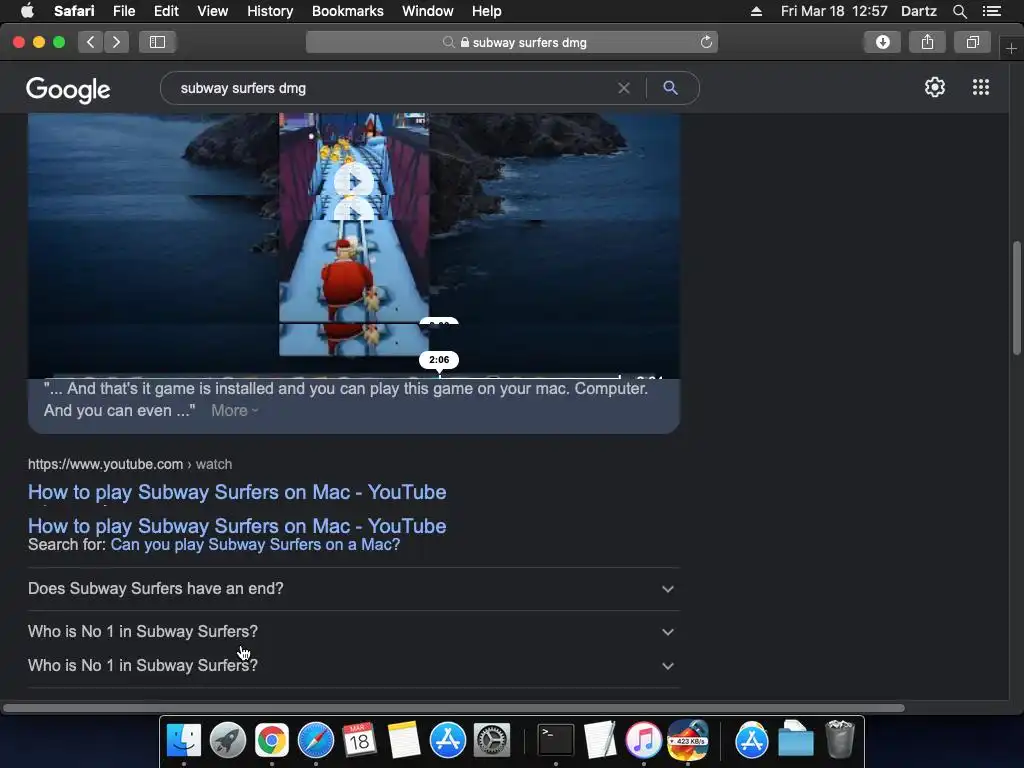Expand 'Does Subway Surfers have an end?'

353,589
